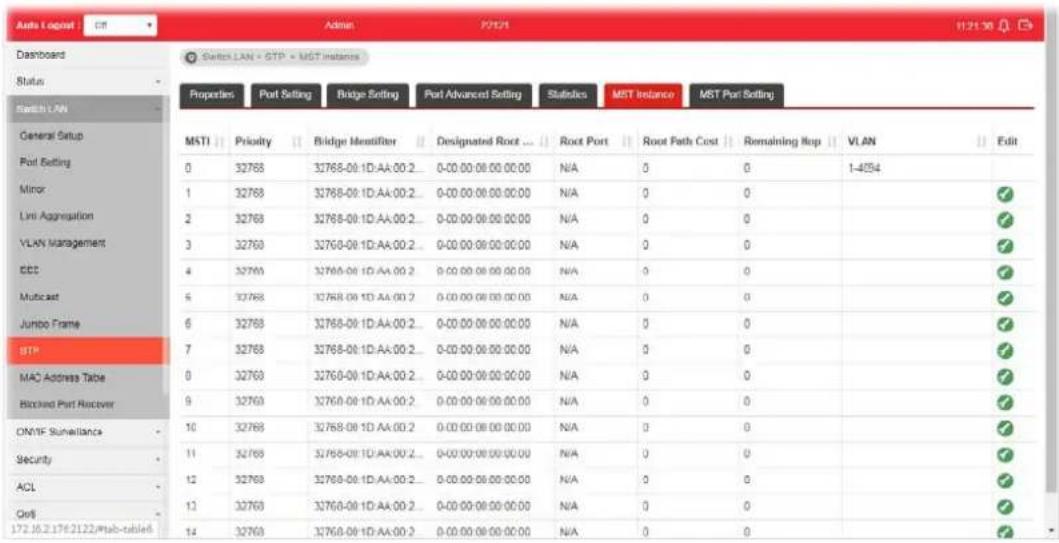Edit MSTI 1 row with green icon
This screenshot has height=543, width=1059.
pyautogui.click(x=1006, y=195)
